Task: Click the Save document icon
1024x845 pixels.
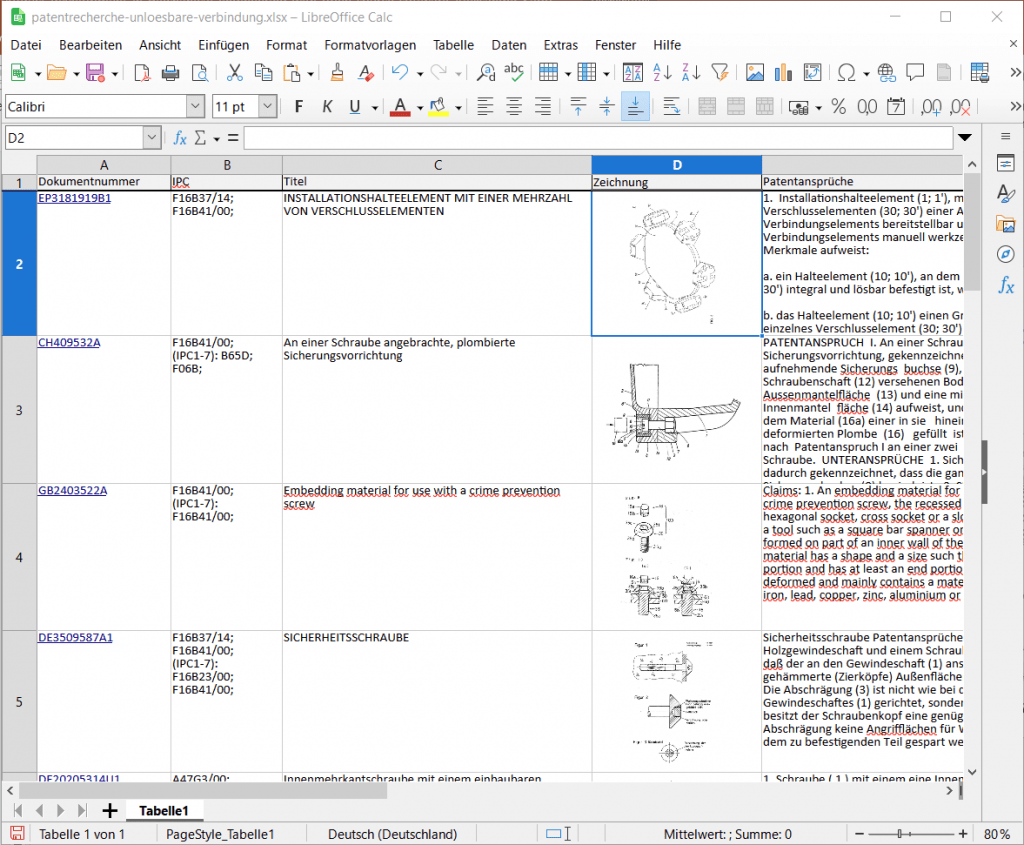Action: click(x=95, y=72)
